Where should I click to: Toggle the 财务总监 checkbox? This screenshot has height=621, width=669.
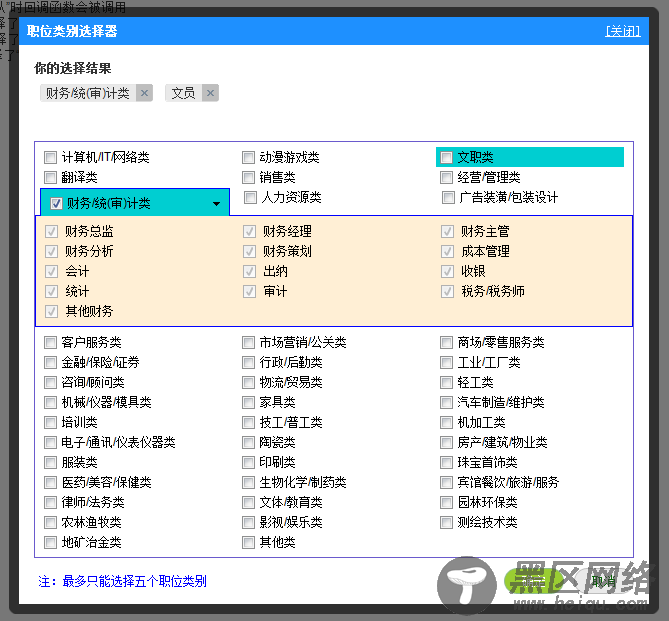[52, 232]
